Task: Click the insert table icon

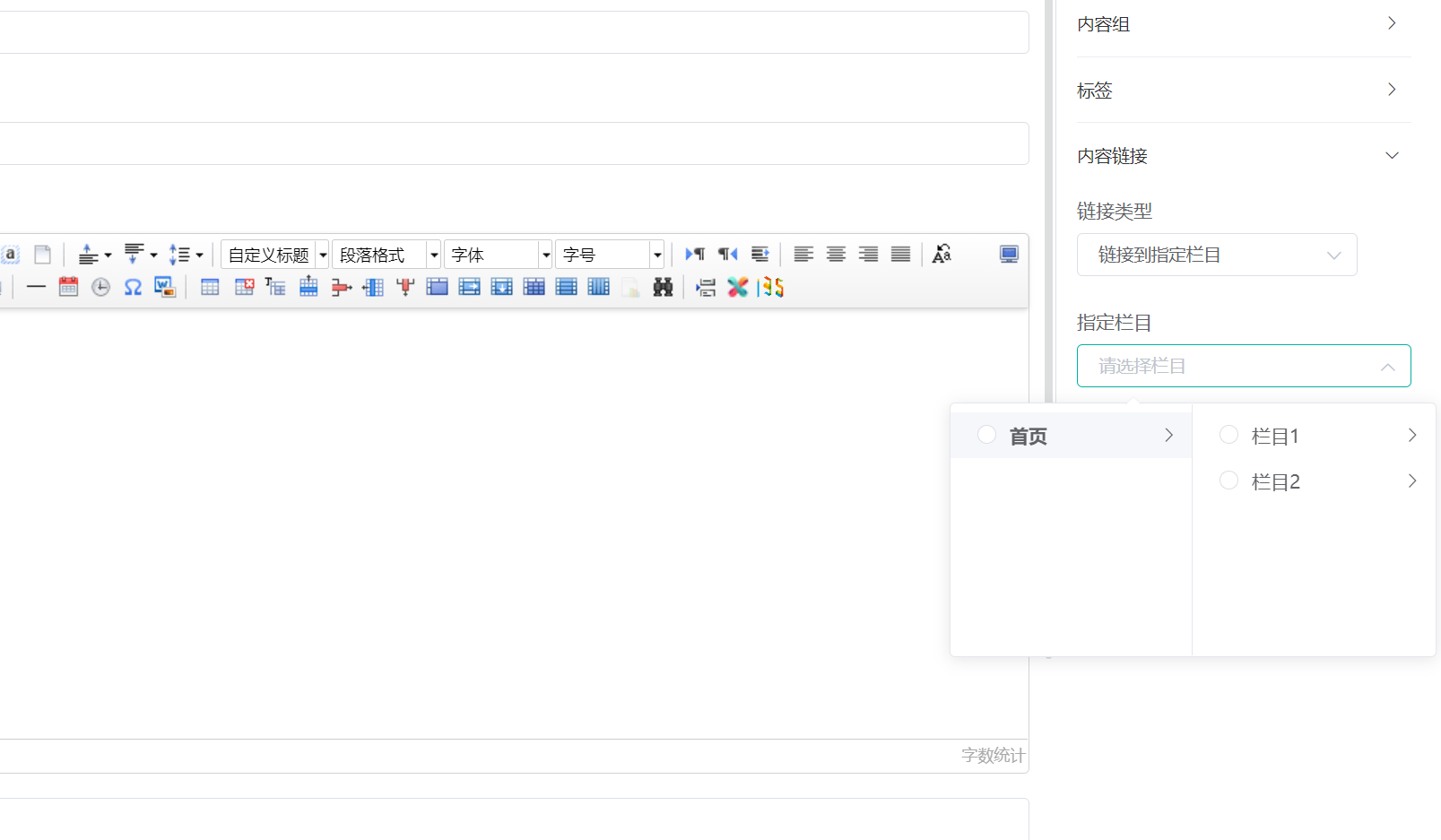Action: point(210,287)
